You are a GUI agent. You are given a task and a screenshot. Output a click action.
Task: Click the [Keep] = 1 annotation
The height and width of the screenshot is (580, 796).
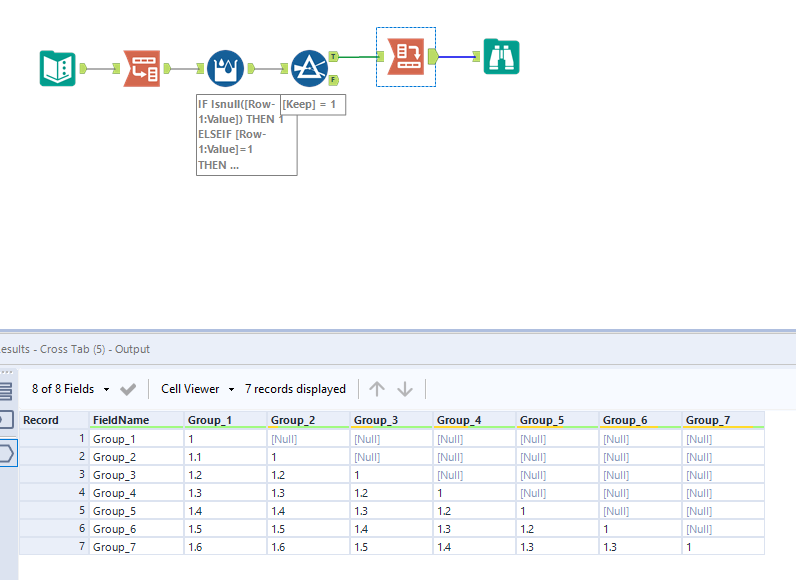[313, 104]
